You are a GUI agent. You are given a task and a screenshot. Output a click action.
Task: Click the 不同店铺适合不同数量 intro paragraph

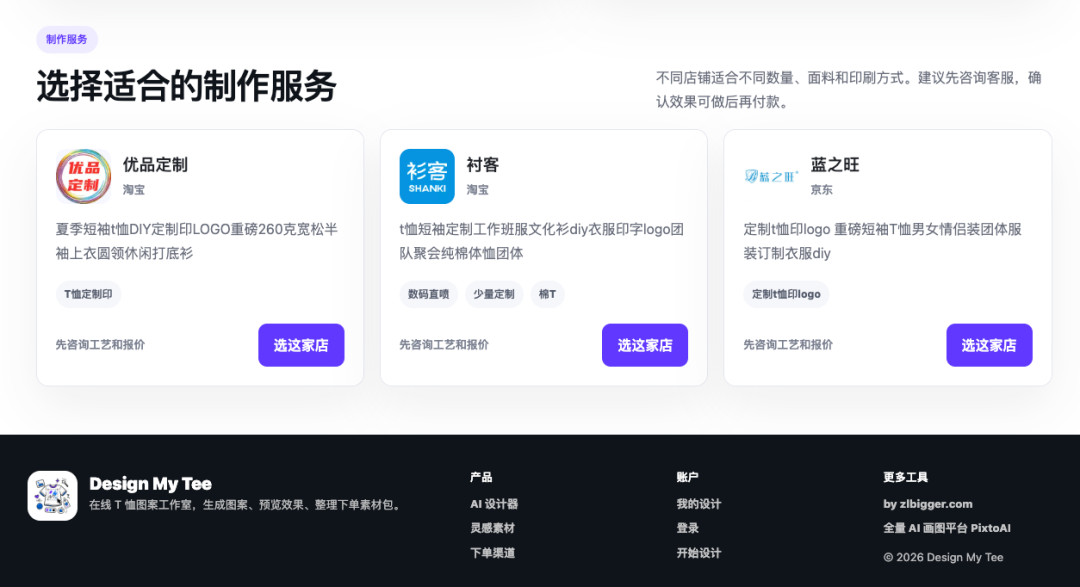[849, 90]
